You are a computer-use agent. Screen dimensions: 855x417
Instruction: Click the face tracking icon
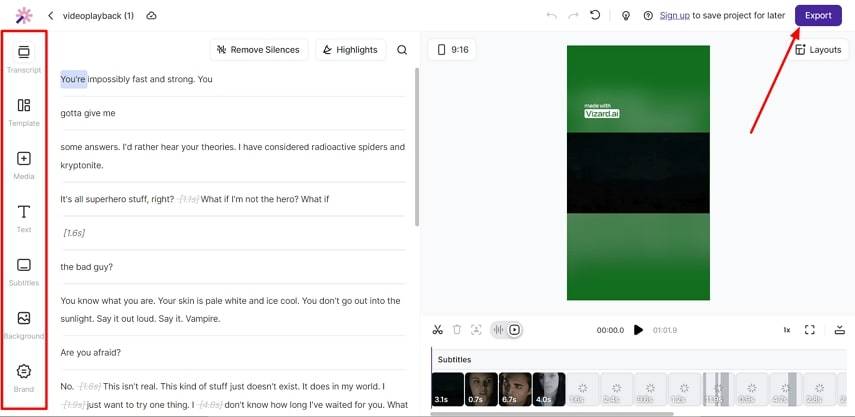(476, 329)
